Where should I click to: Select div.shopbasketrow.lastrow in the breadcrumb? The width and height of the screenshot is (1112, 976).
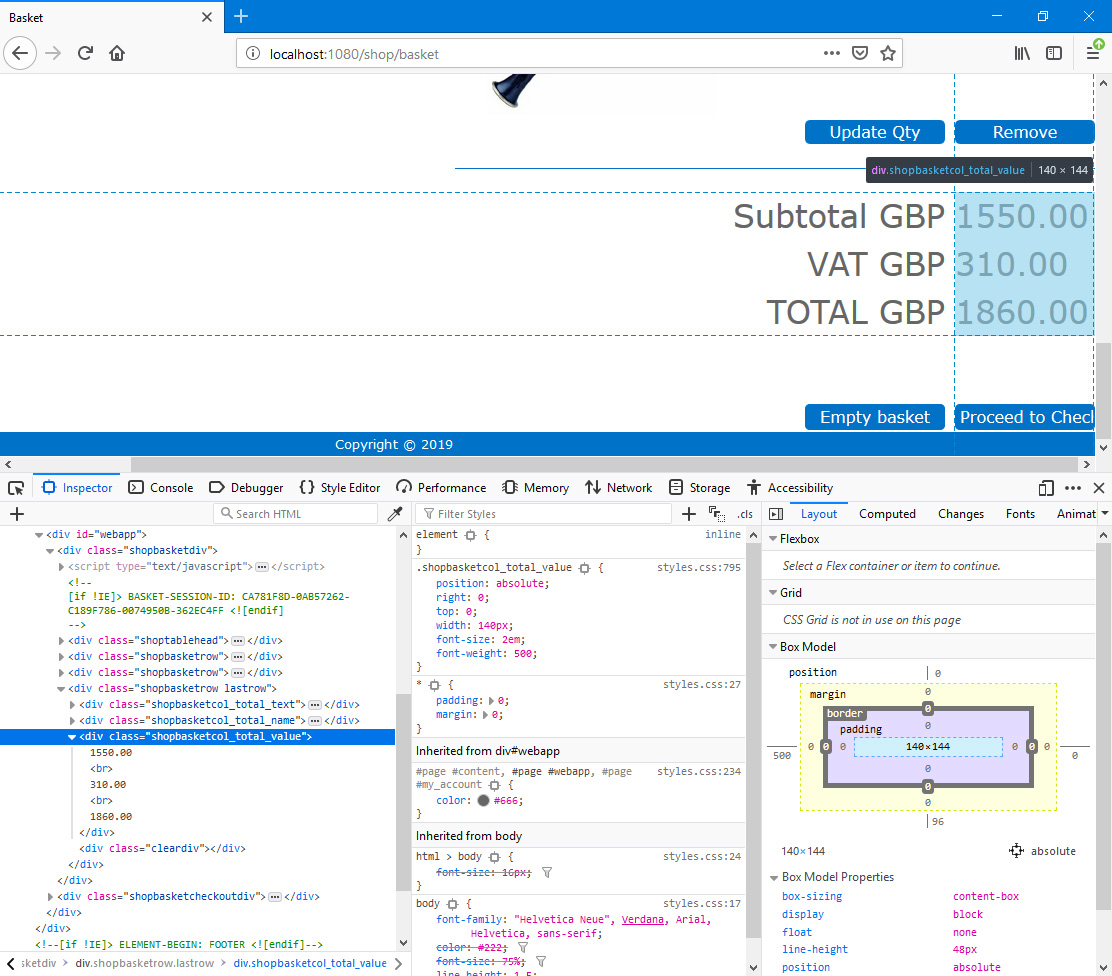coord(145,963)
